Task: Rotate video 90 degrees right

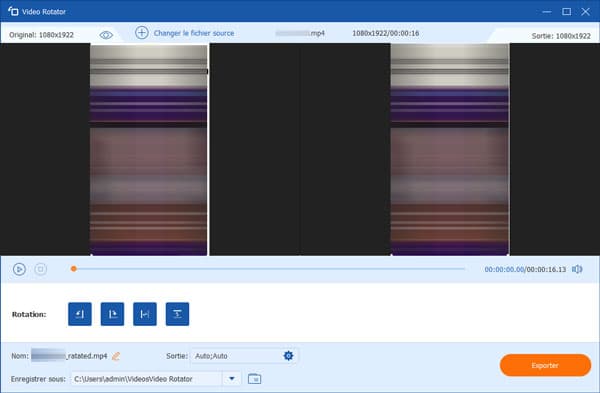Action: pos(112,314)
